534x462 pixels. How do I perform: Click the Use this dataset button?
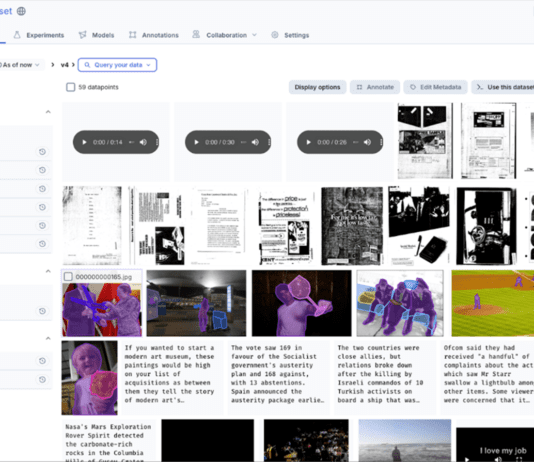point(504,87)
